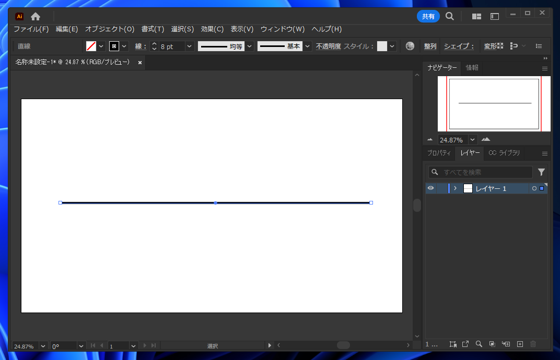The width and height of the screenshot is (560, 360).
Task: Click the Home icon in the title bar
Action: (35, 16)
